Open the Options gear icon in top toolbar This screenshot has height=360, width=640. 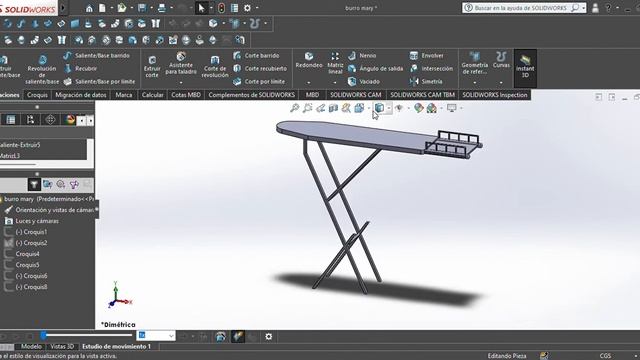[247, 8]
